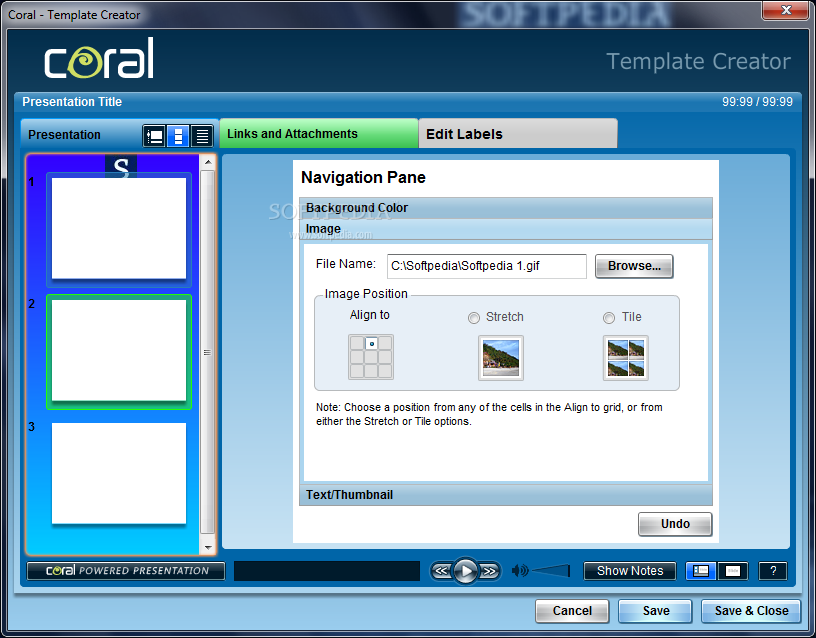Click the 99:99 / 99:99 timer text
Viewport: 816px width, 638px height.
pyautogui.click(x=757, y=102)
